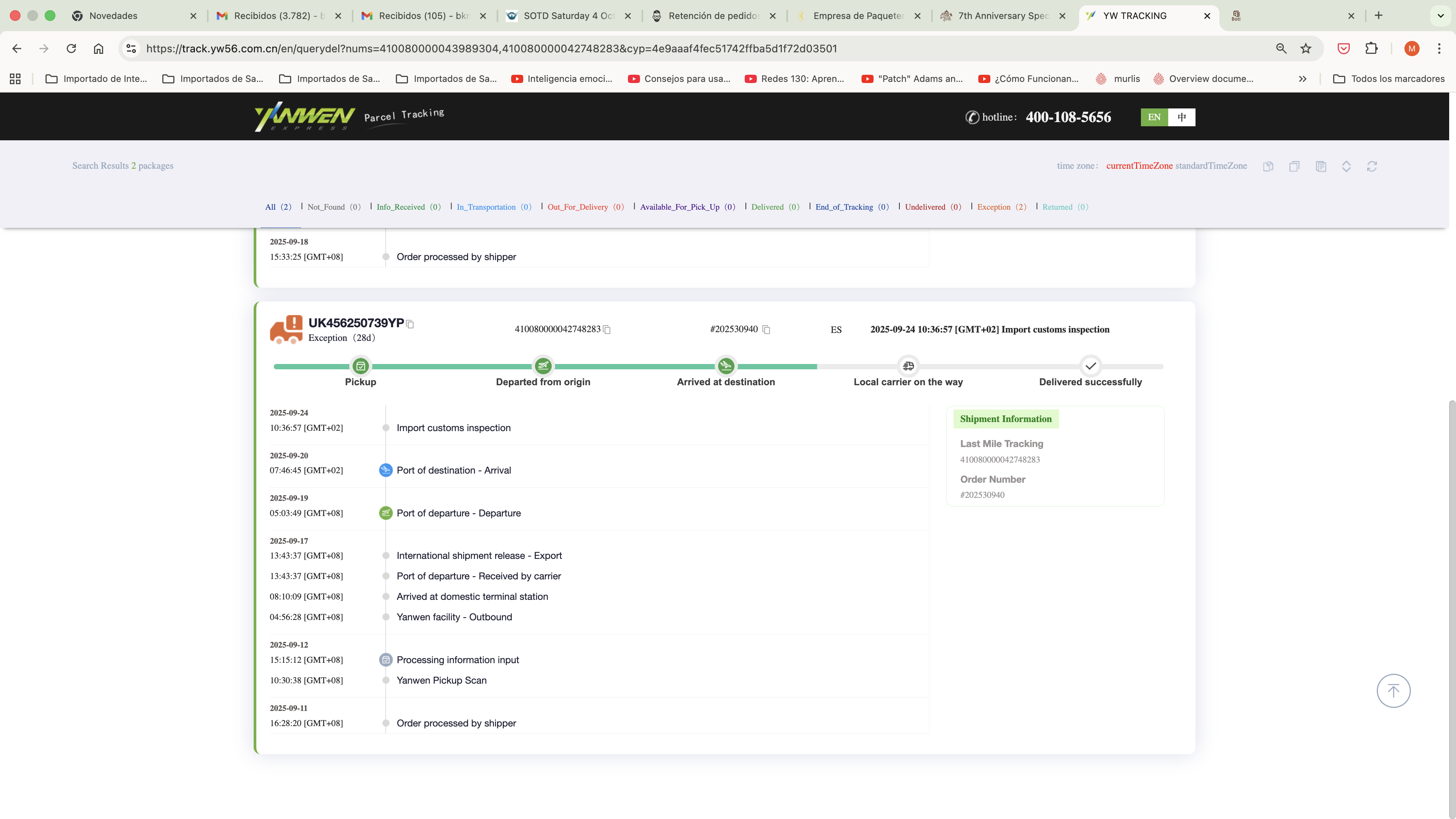This screenshot has height=819, width=1456.
Task: Click the copy-all-details document icon
Action: coord(1321,166)
